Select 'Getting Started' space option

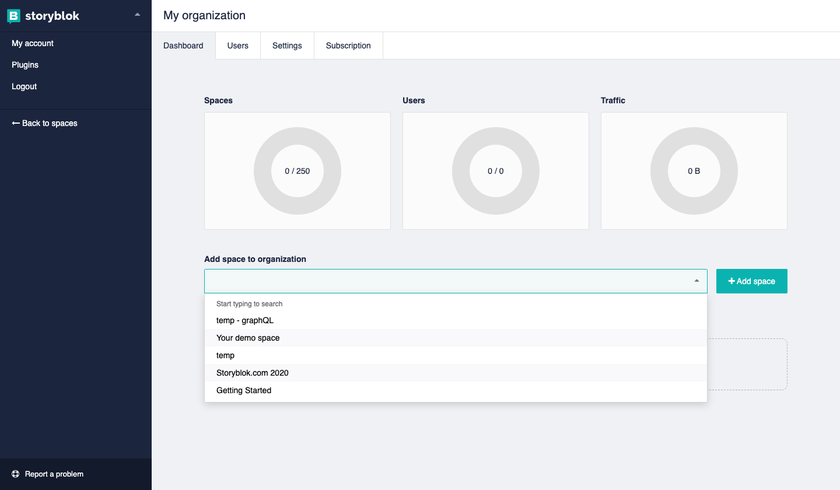pos(455,390)
